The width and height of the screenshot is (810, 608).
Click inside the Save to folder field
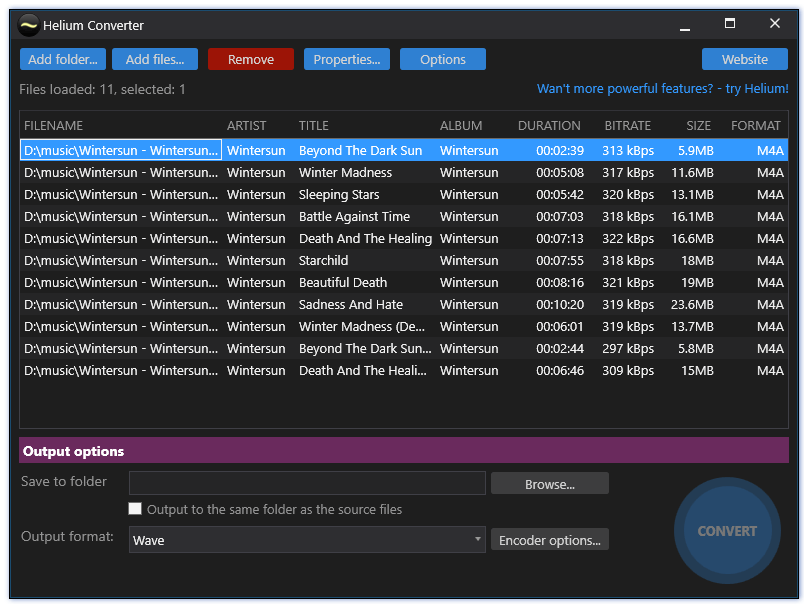coord(307,484)
